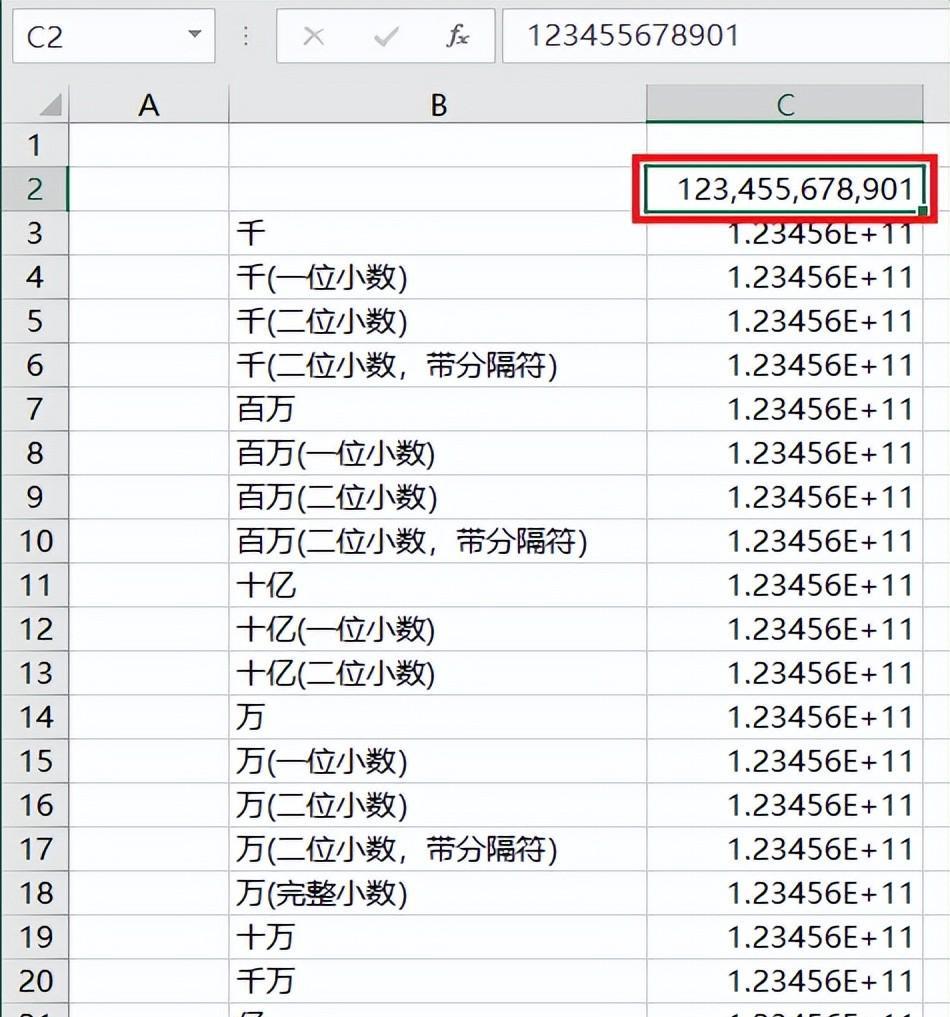The width and height of the screenshot is (950, 1017).
Task: Select cell B14 labeled 万
Action: coord(438,717)
